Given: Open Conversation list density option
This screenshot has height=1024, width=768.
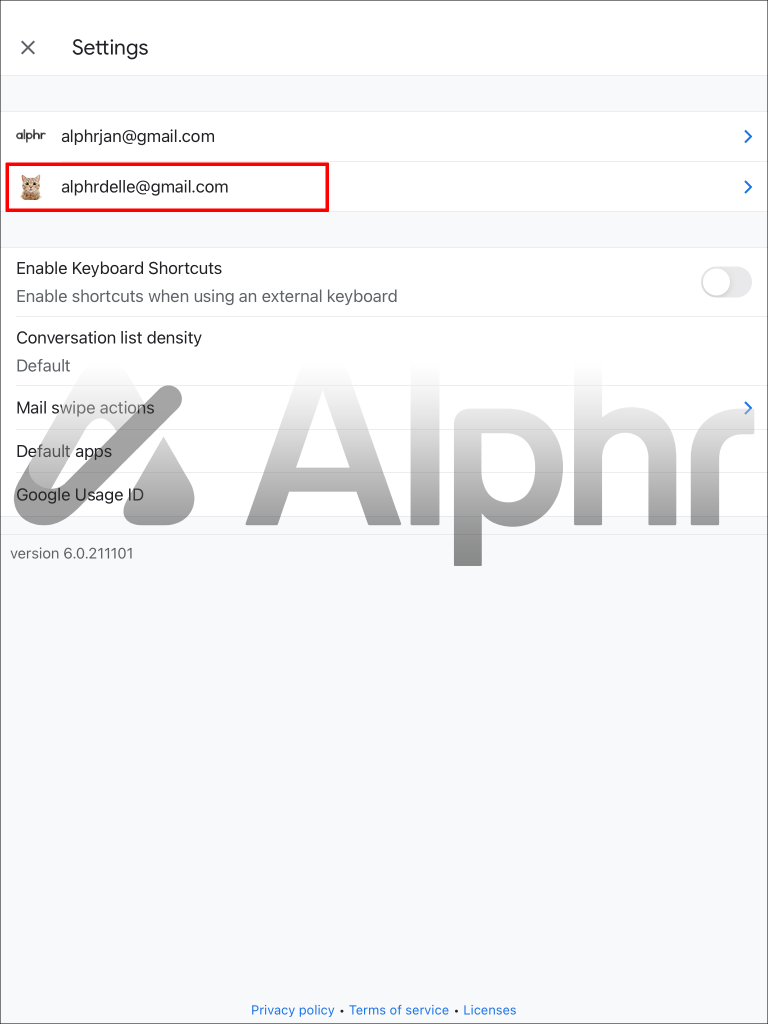Looking at the screenshot, I should pos(384,351).
